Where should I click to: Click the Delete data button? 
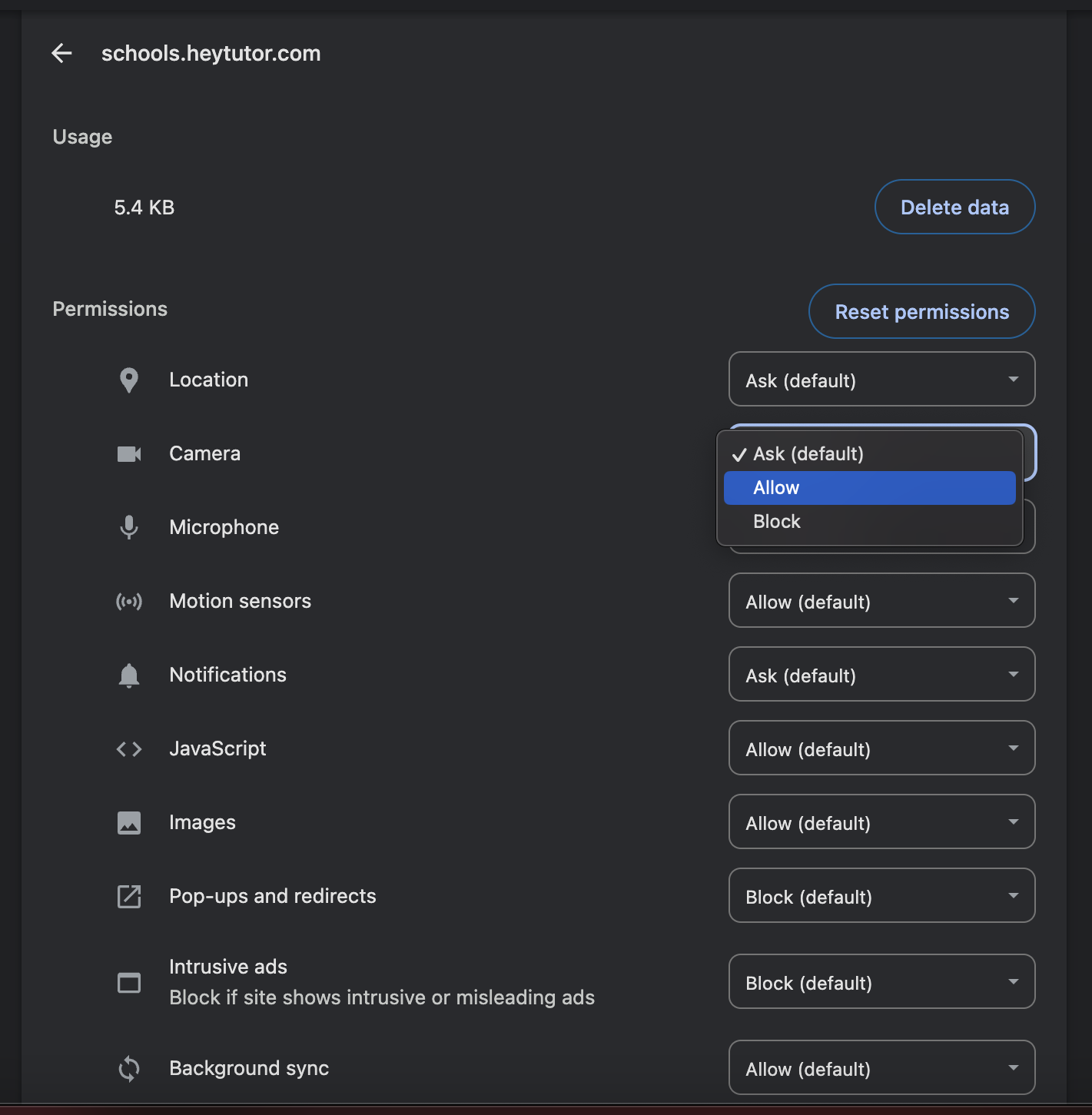(954, 207)
